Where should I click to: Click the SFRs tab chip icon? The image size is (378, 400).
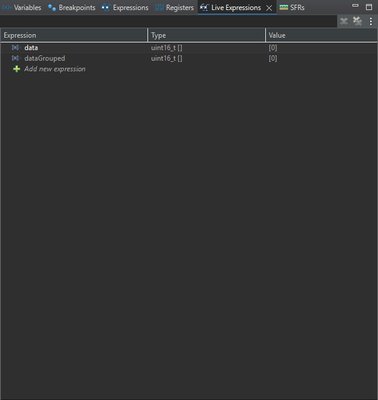[284, 7]
